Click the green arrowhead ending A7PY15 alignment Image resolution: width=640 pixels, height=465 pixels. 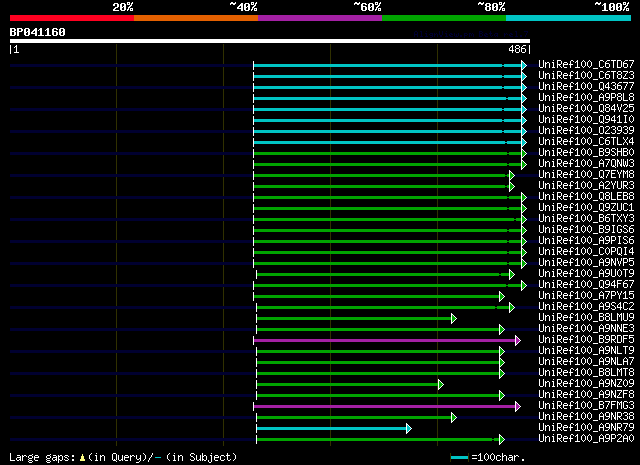[x=502, y=296]
